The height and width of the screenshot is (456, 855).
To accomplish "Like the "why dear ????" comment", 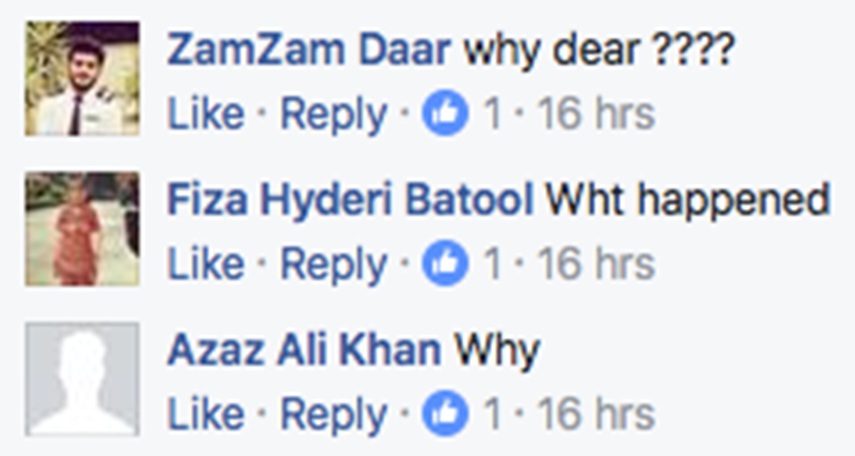I will 206,113.
